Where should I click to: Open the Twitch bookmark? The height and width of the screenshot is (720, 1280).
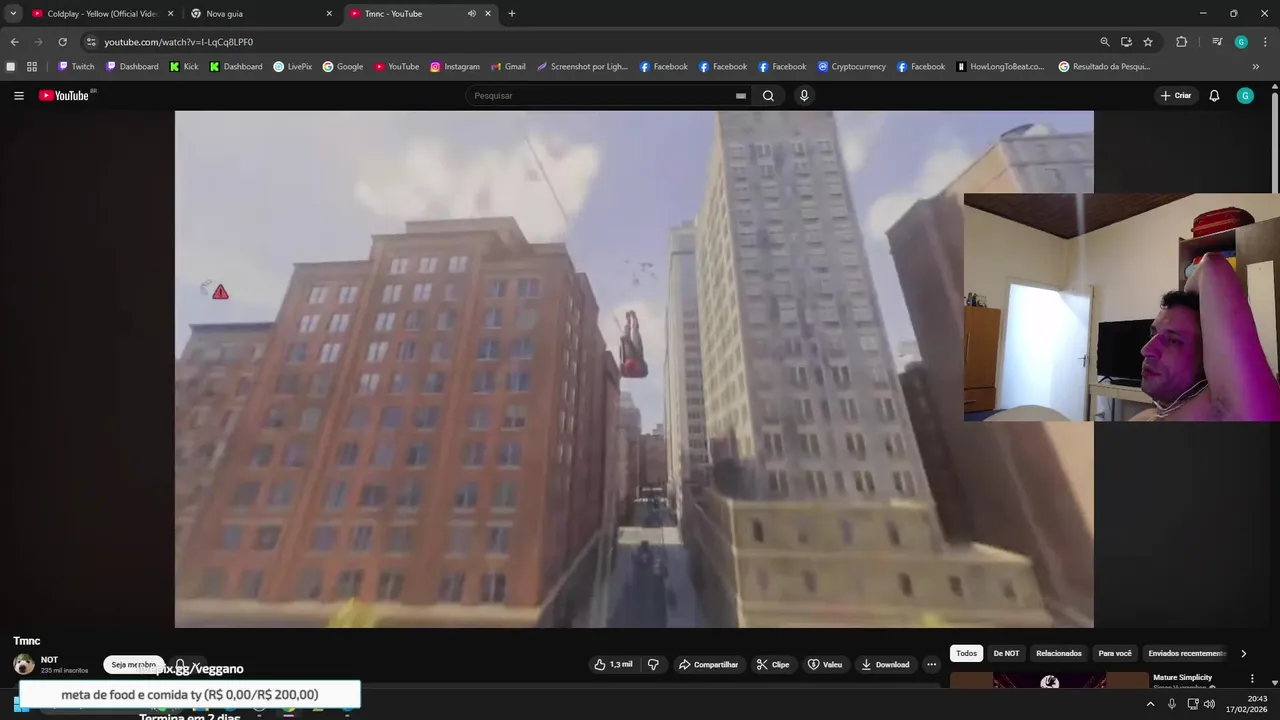pos(76,67)
